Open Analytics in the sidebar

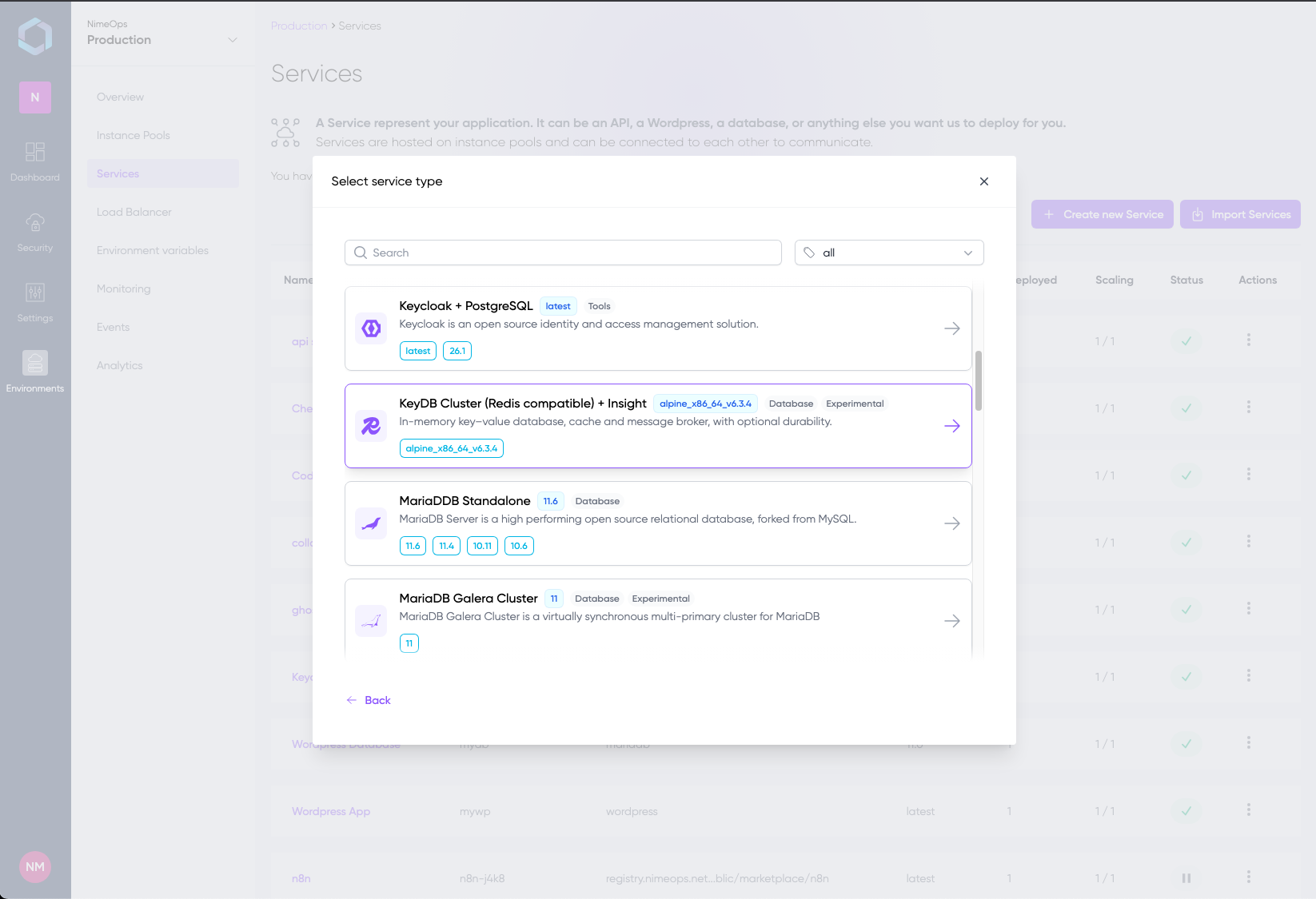[x=163, y=365]
